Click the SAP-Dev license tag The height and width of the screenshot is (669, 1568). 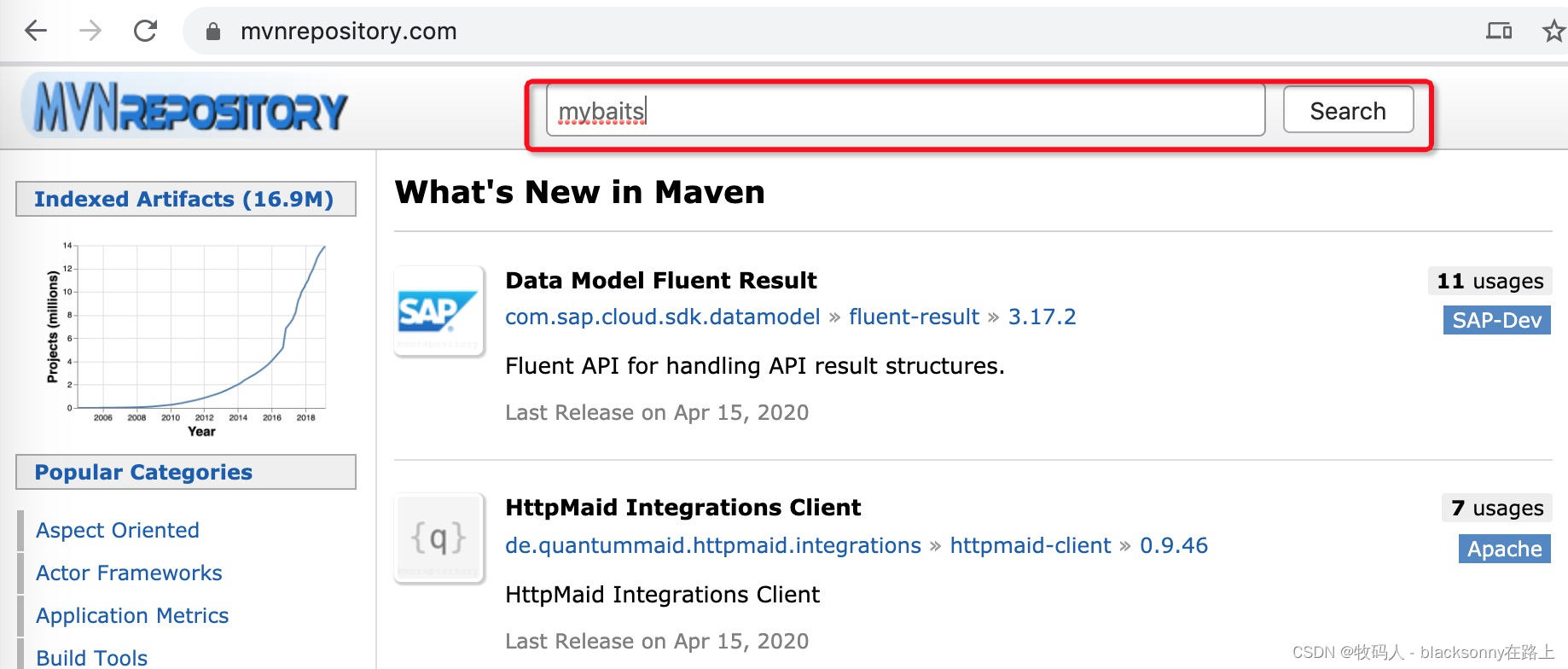point(1497,320)
